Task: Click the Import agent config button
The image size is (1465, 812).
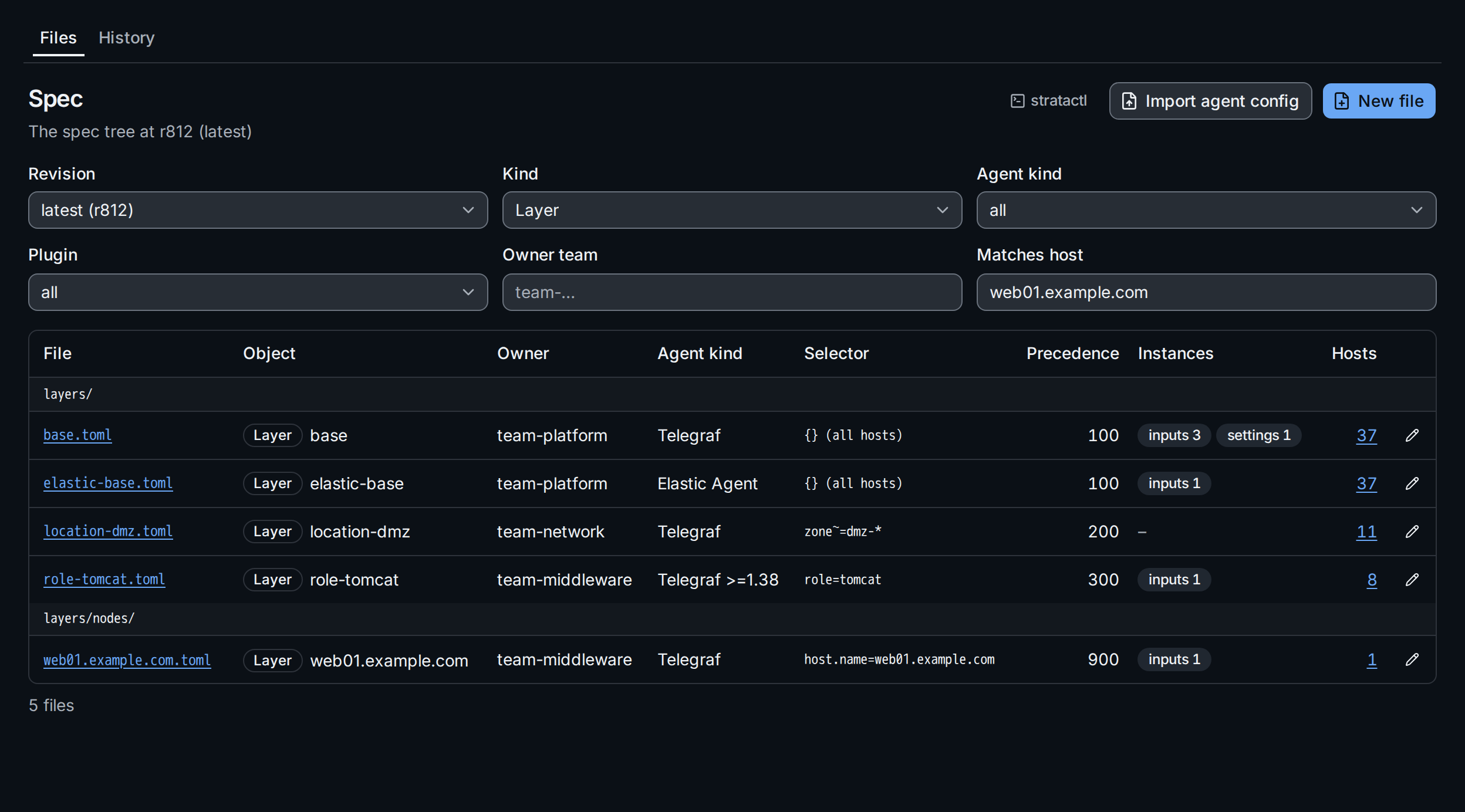Action: pos(1210,101)
